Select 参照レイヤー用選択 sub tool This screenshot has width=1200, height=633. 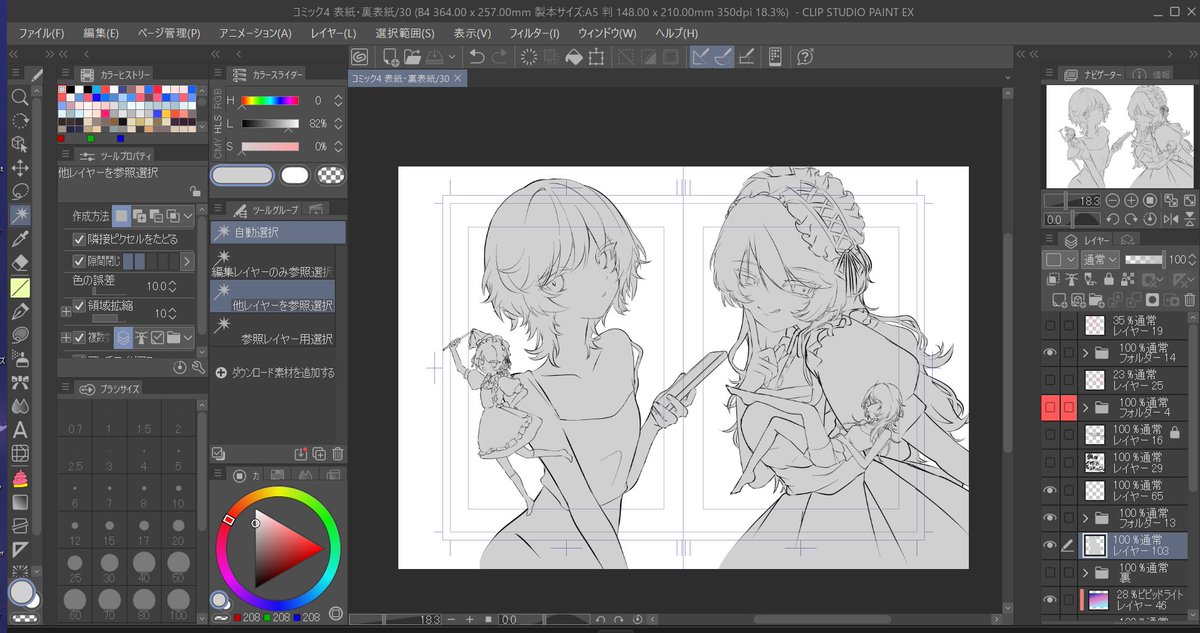tap(271, 329)
